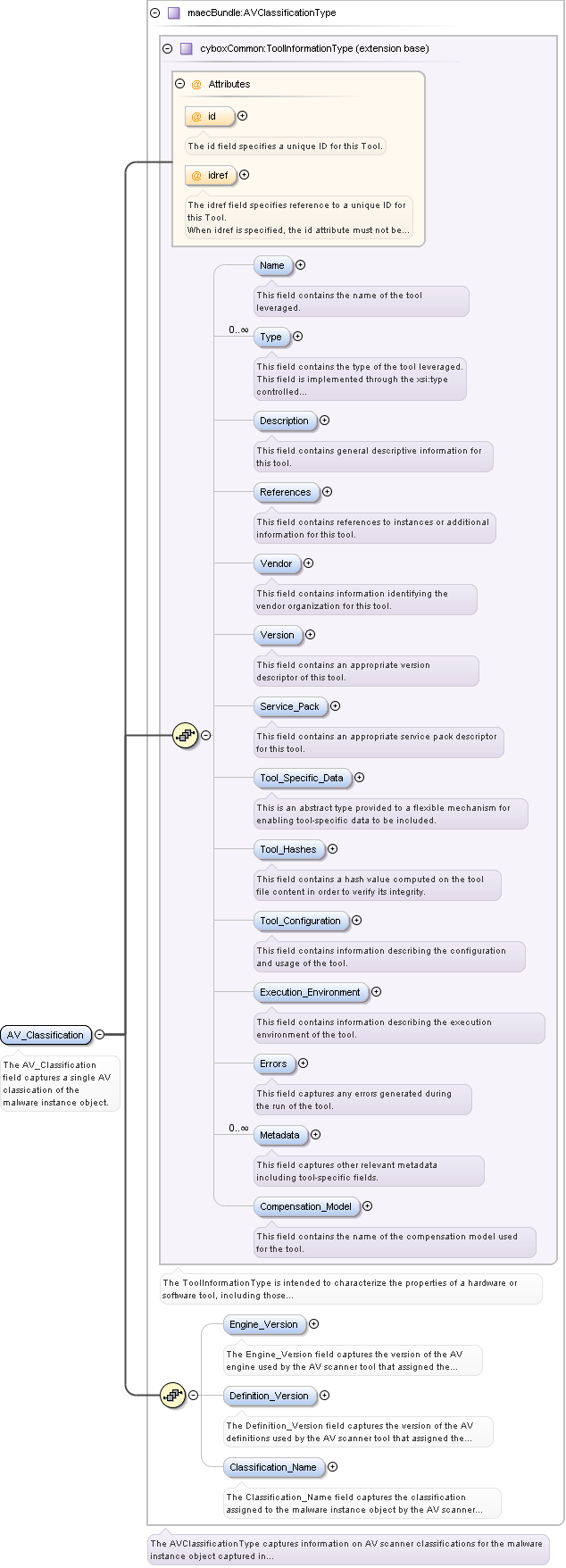This screenshot has height=1568, width=566.
Task: Expand the Execution_Environment element
Action: [x=376, y=992]
